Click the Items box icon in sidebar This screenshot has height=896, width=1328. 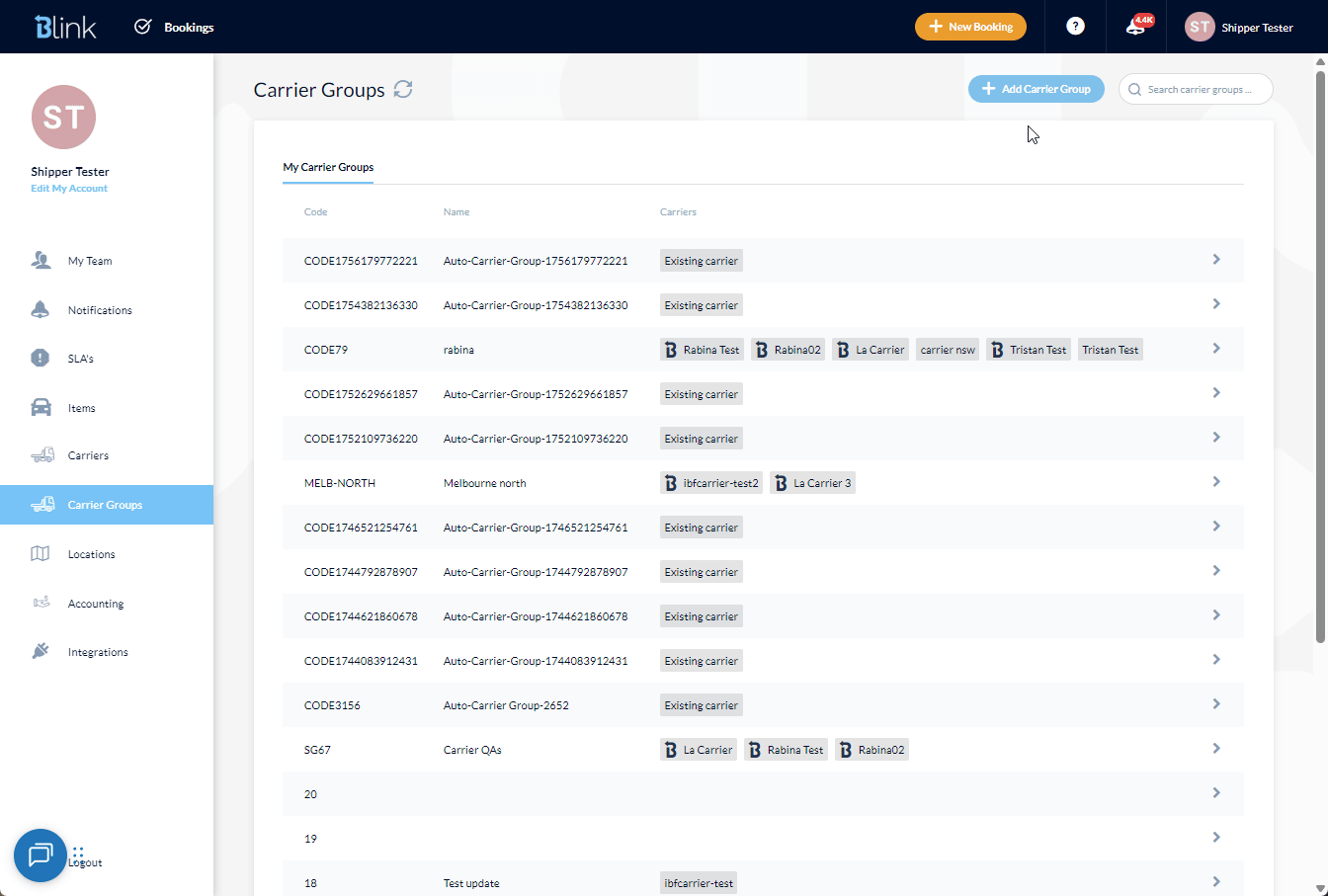pos(41,407)
